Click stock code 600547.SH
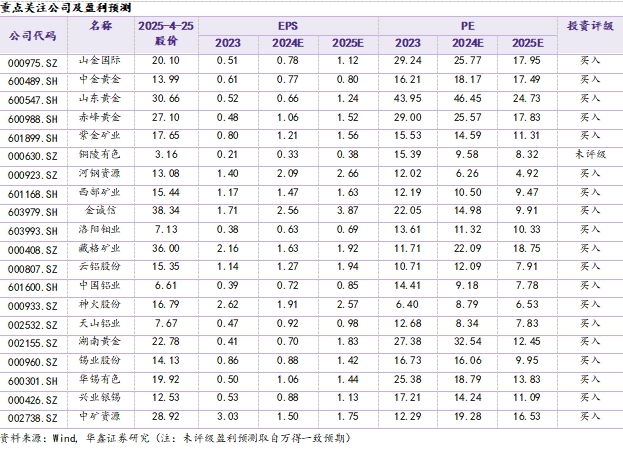 (x=33, y=100)
